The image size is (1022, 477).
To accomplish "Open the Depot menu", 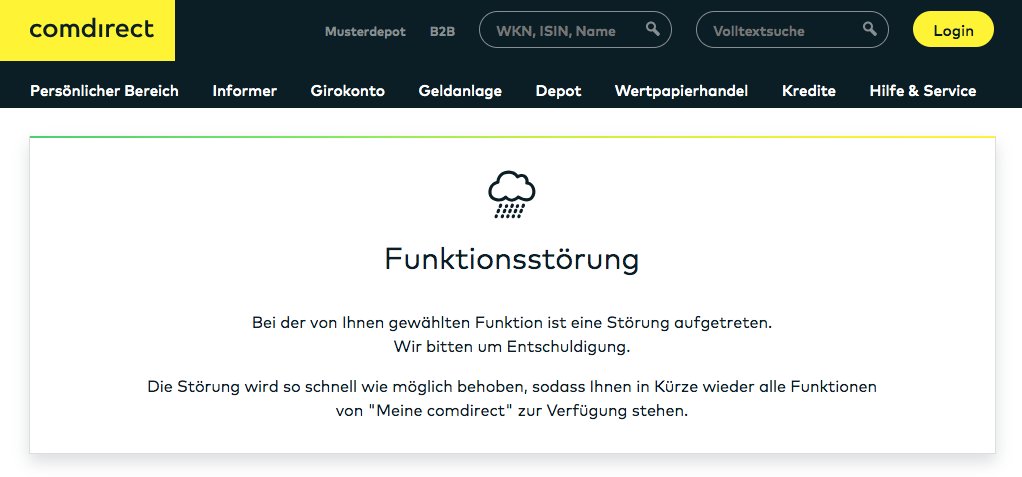I will click(559, 91).
